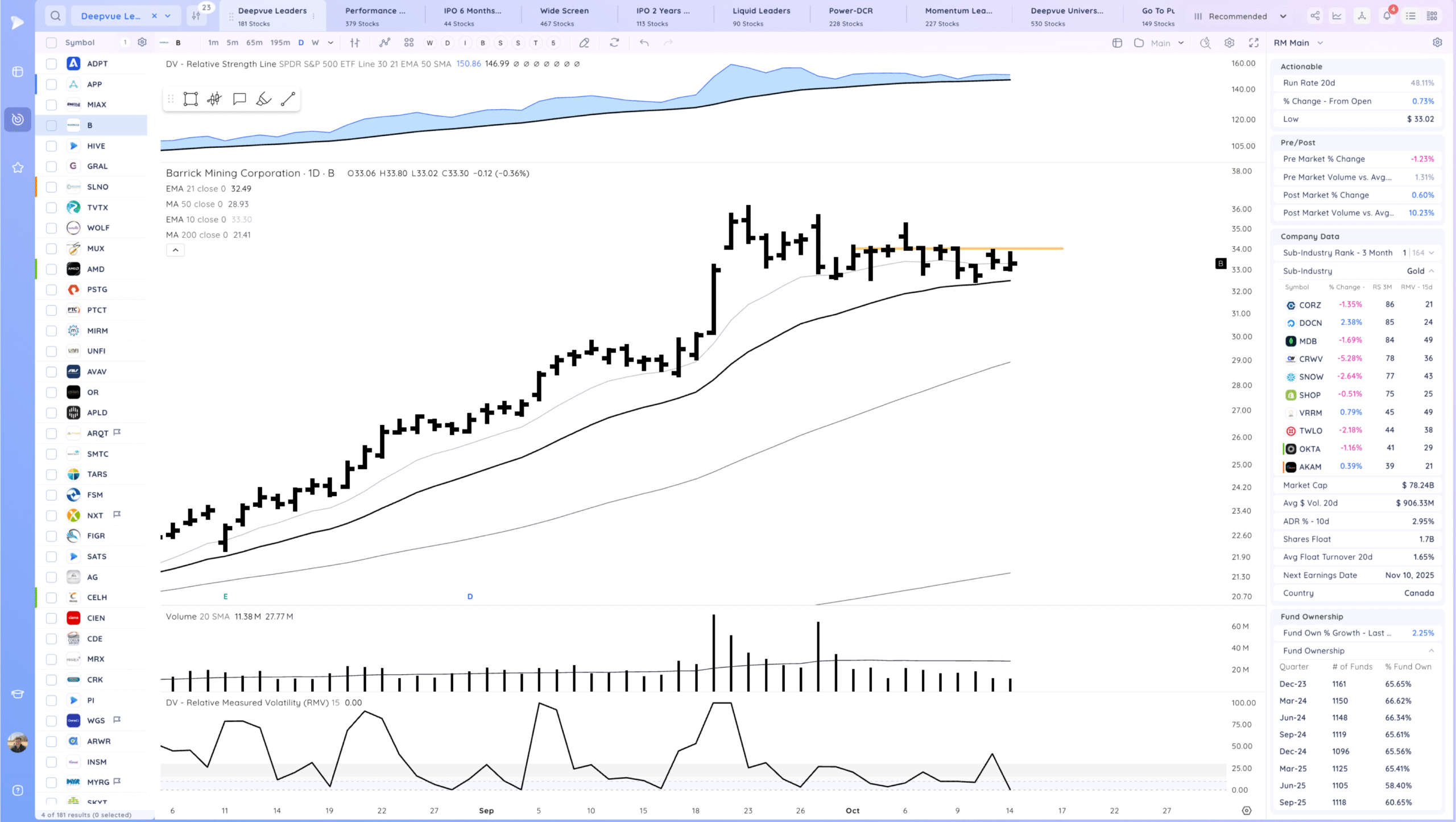Open the search magnifier
Image resolution: width=1456 pixels, height=822 pixels.
pyautogui.click(x=55, y=15)
